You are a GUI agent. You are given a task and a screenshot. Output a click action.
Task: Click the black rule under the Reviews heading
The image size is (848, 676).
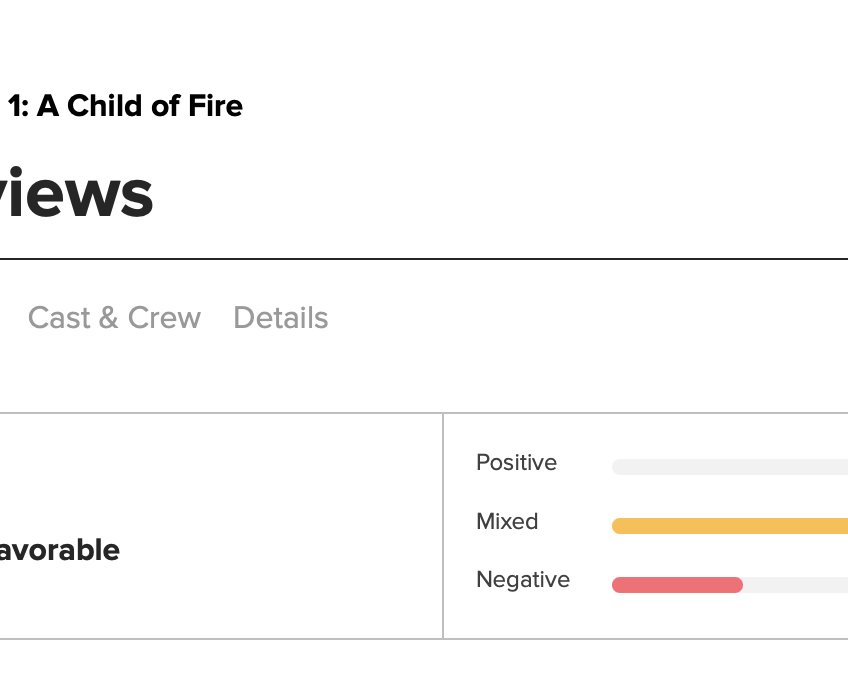click(424, 259)
